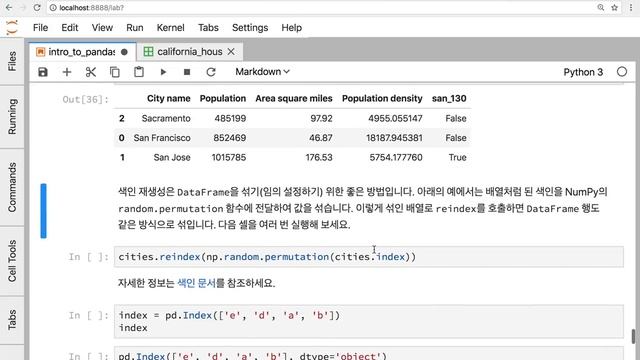Open the Edit menu
640x360 pixels.
click(x=70, y=28)
